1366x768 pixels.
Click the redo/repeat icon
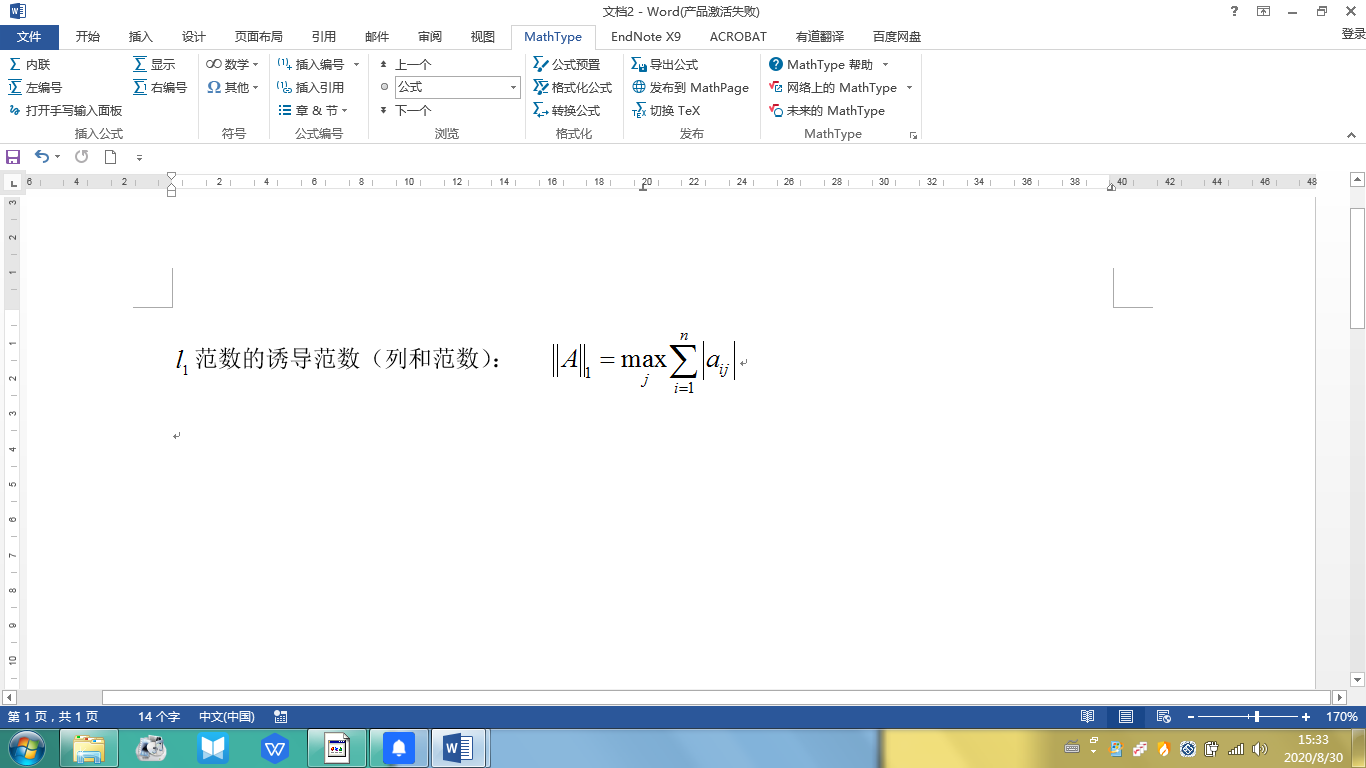coord(82,157)
